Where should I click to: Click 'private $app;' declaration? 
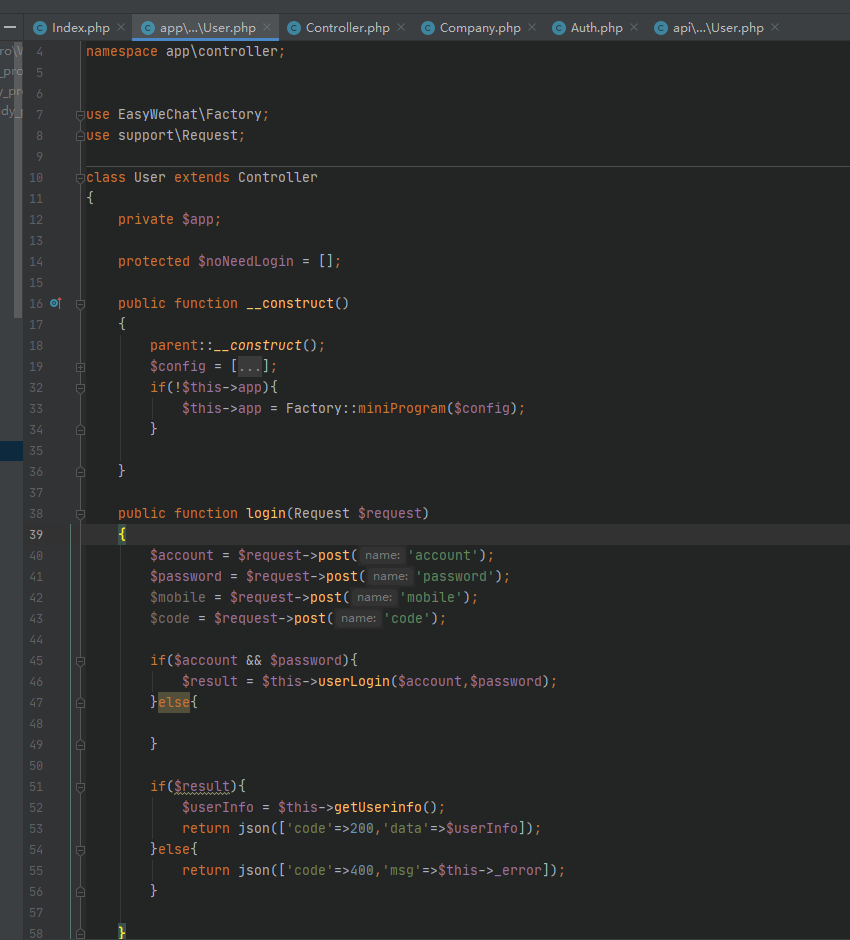click(x=169, y=219)
